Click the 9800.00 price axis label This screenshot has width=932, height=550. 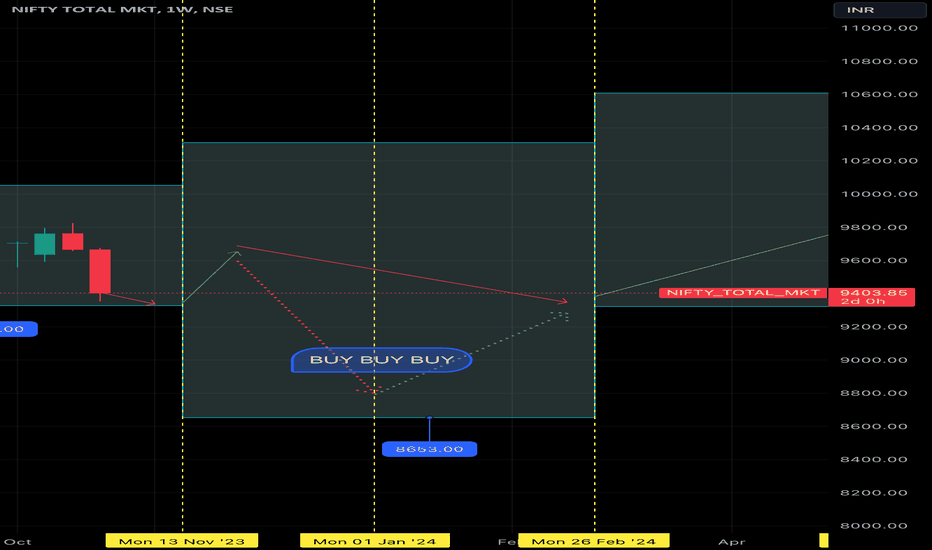pyautogui.click(x=874, y=227)
